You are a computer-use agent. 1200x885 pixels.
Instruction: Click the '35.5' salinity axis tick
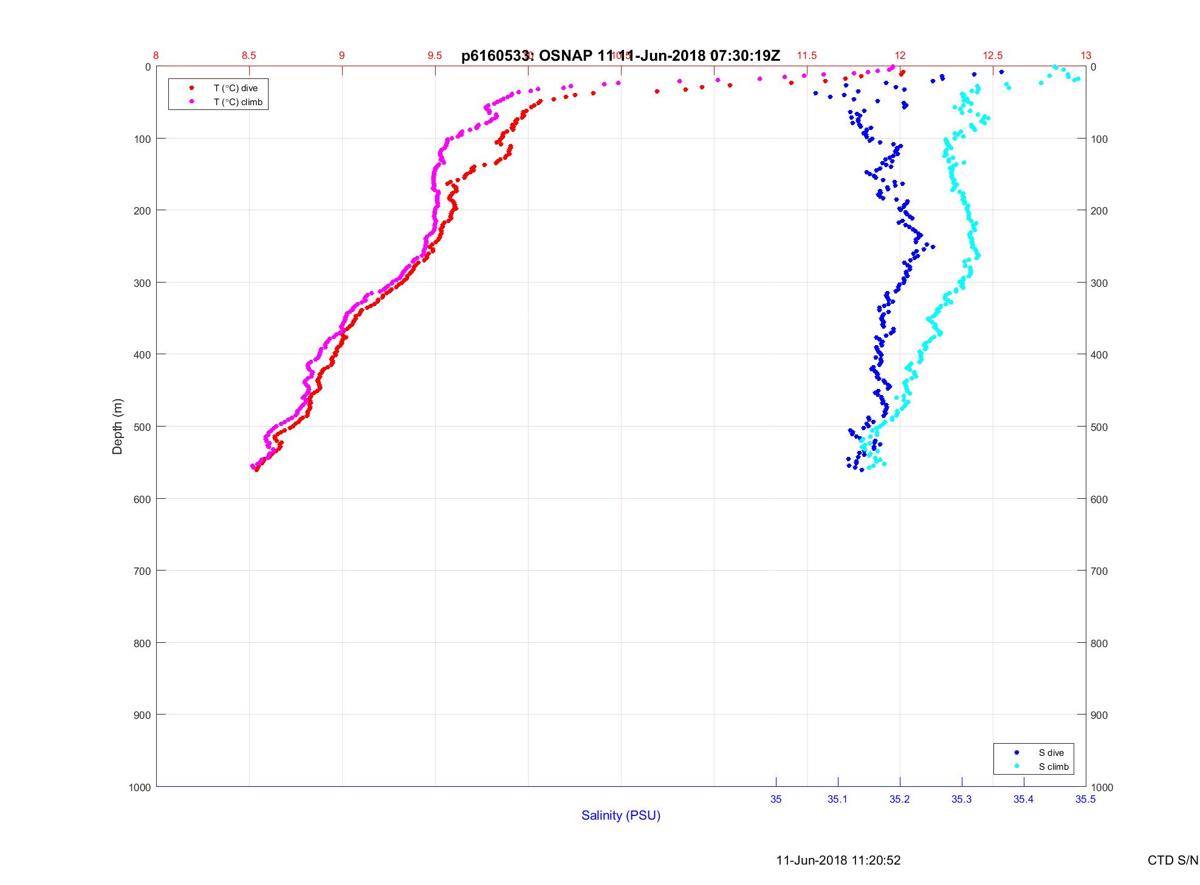[1085, 799]
